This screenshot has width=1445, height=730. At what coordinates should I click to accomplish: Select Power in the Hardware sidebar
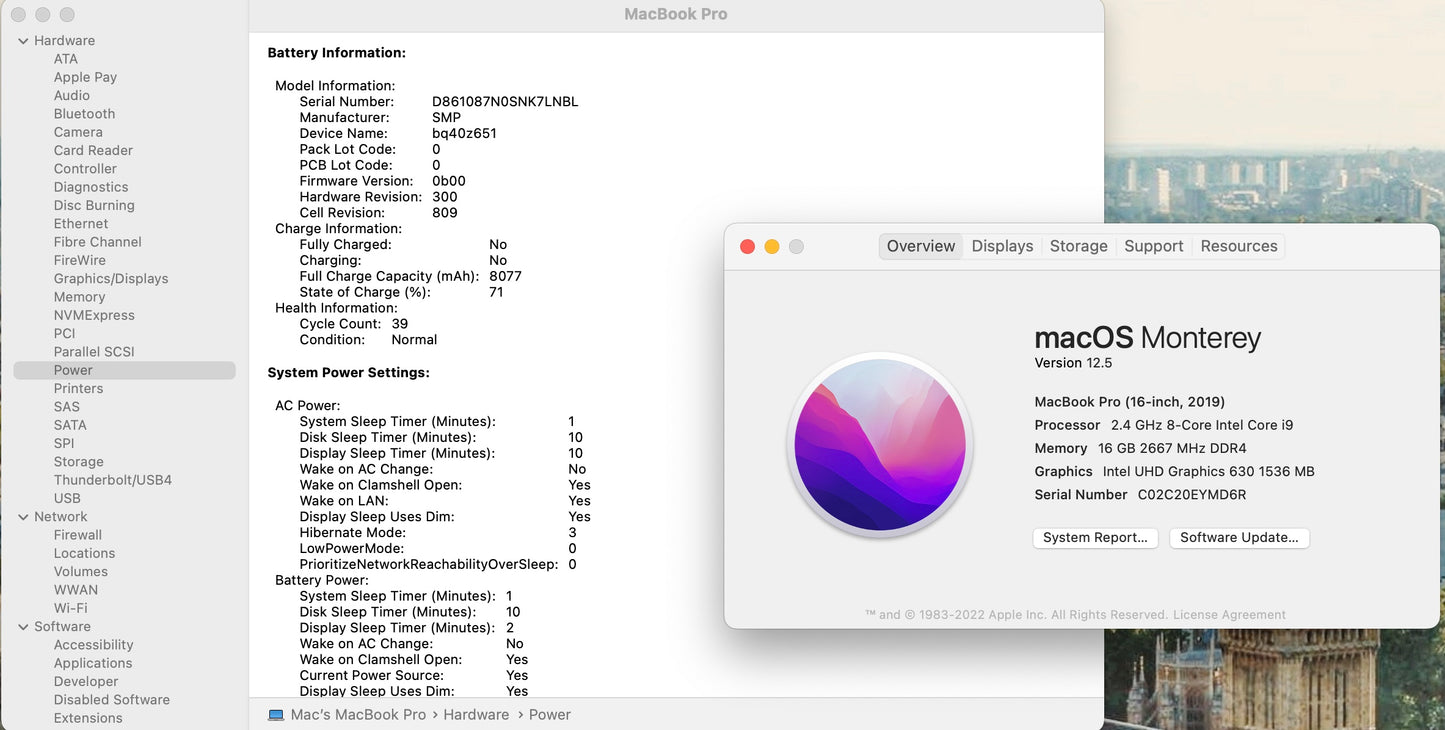click(x=73, y=370)
